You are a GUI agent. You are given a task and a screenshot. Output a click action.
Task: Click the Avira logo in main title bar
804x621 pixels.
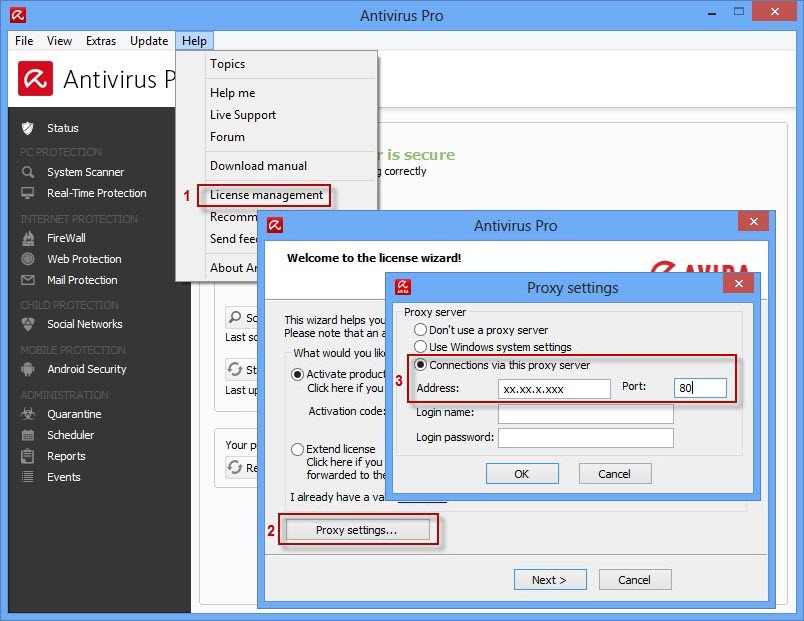coord(18,15)
